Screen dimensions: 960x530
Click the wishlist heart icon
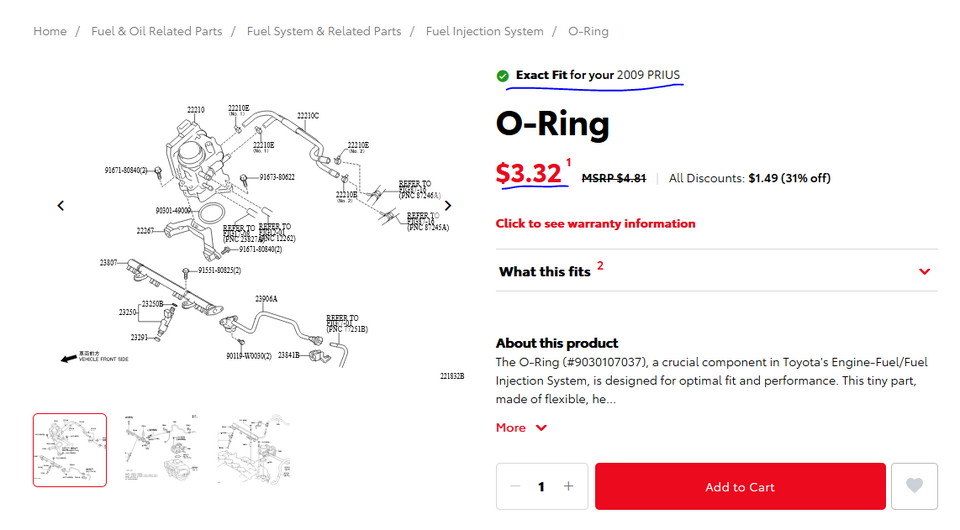coord(914,486)
